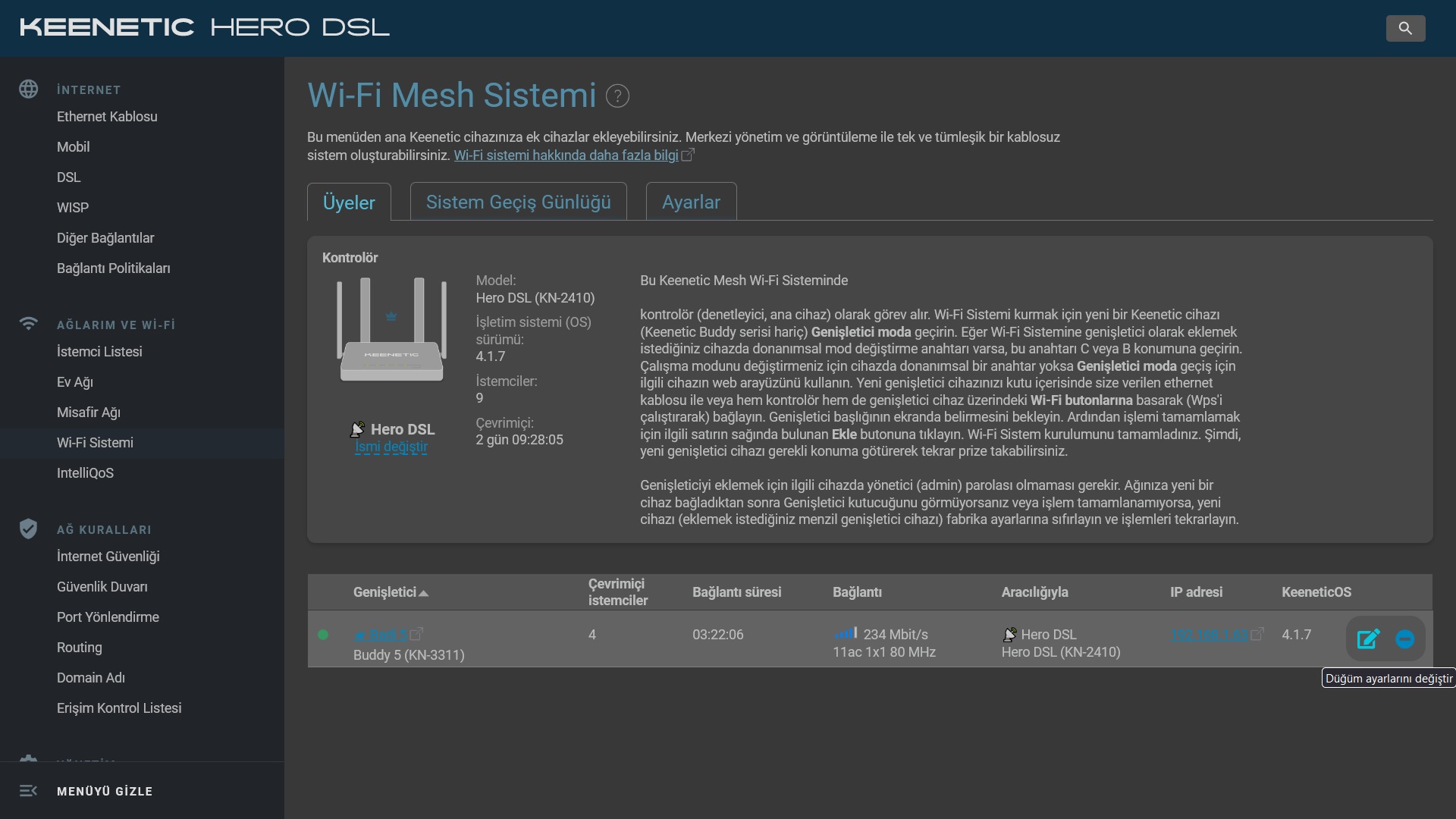Click the external-link icon next to extender IP address

coord(1257,633)
